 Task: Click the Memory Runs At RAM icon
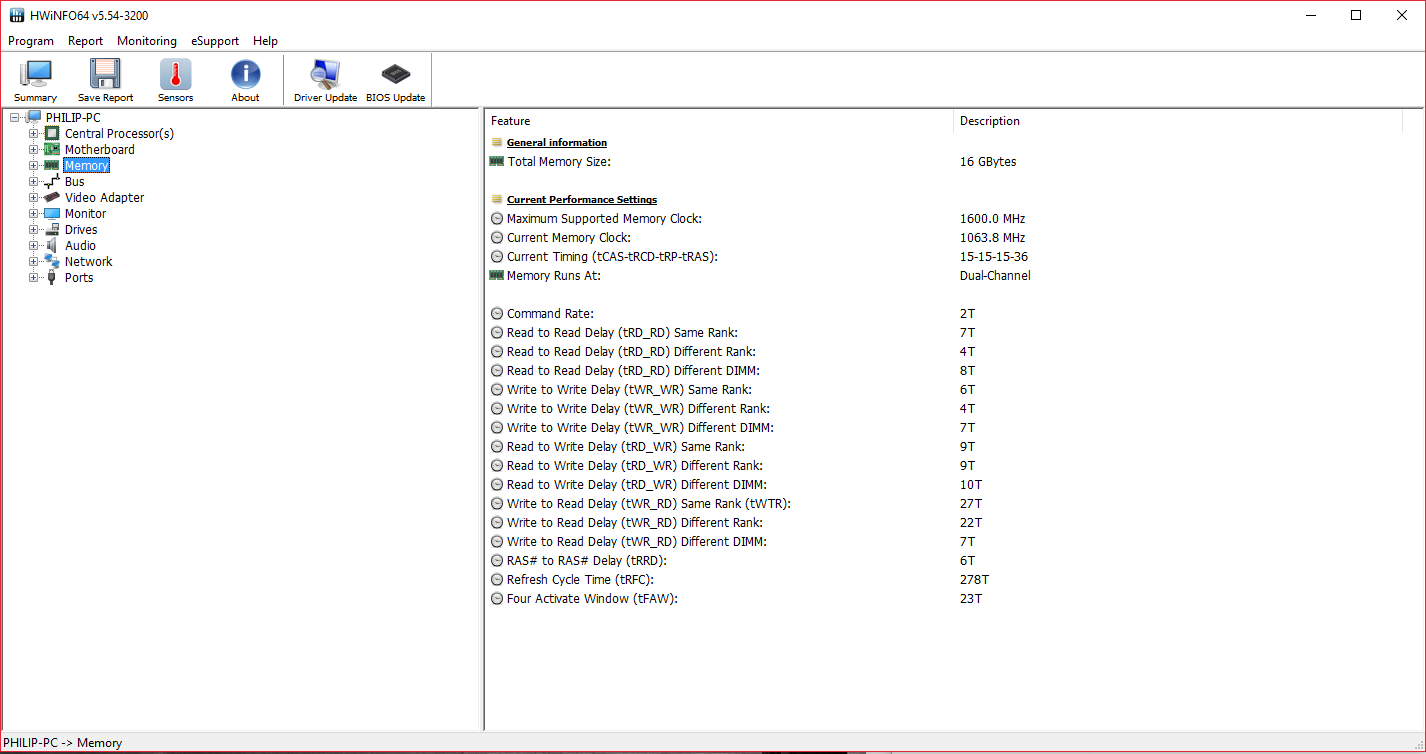click(x=497, y=275)
